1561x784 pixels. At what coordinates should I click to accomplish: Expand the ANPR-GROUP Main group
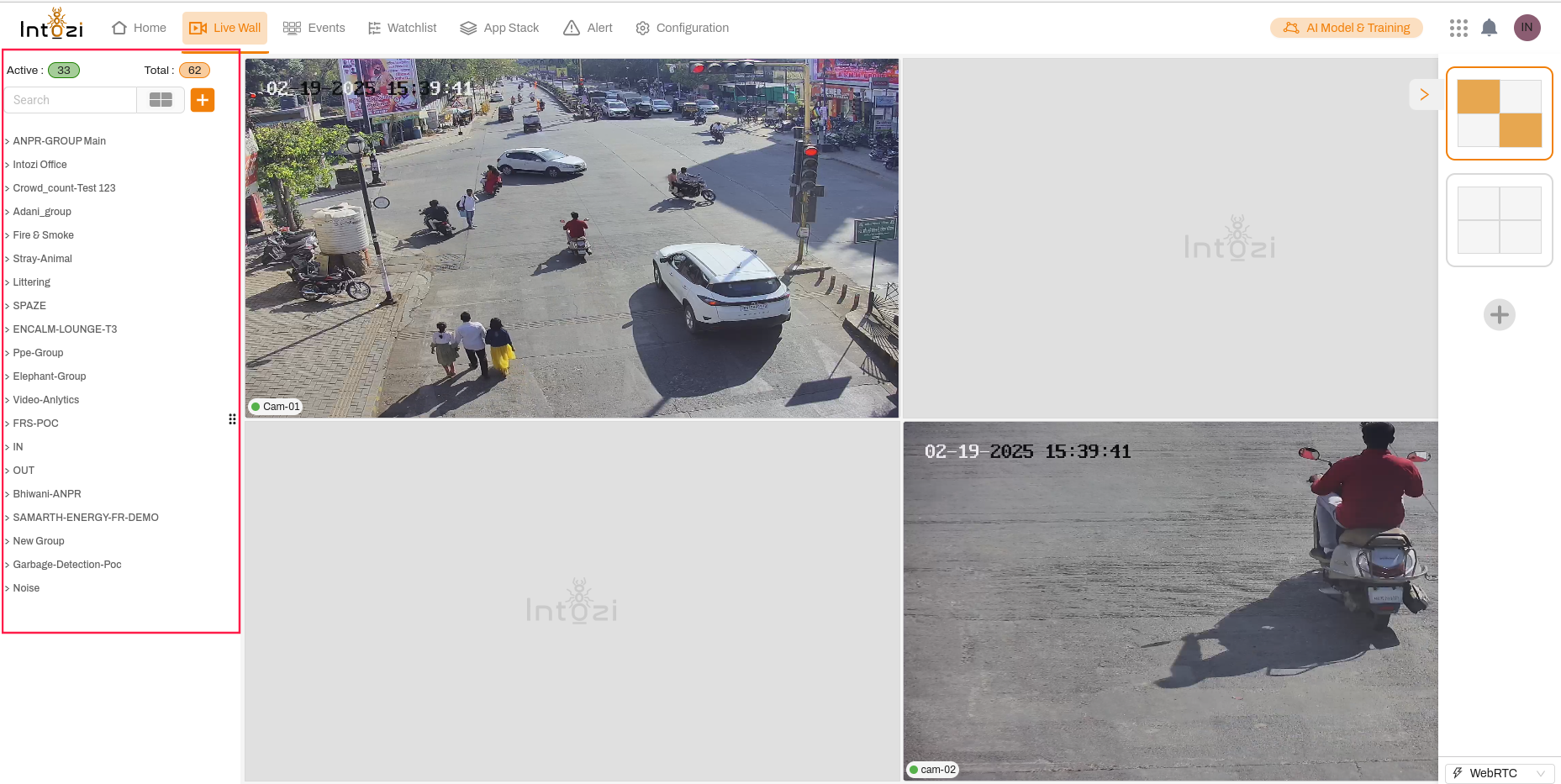(x=59, y=141)
